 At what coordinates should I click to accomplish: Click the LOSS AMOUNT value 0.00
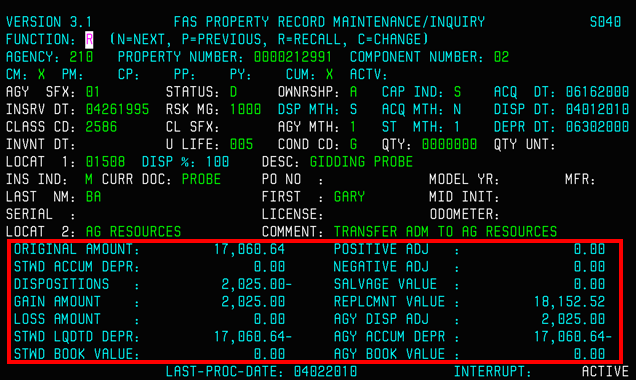pos(269,319)
